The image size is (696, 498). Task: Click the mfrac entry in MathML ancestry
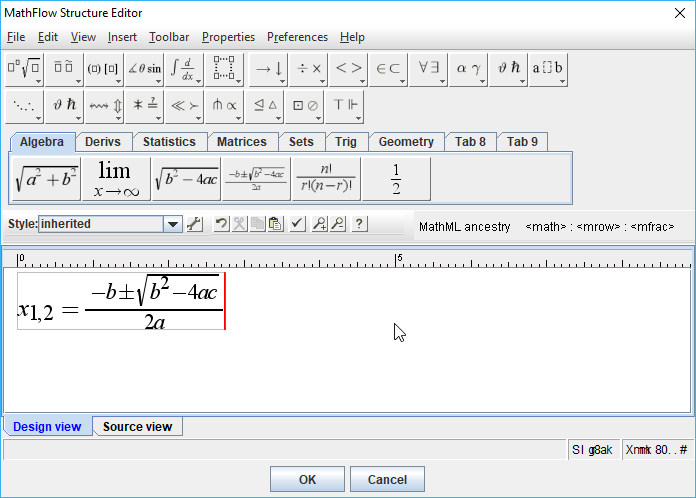point(652,227)
